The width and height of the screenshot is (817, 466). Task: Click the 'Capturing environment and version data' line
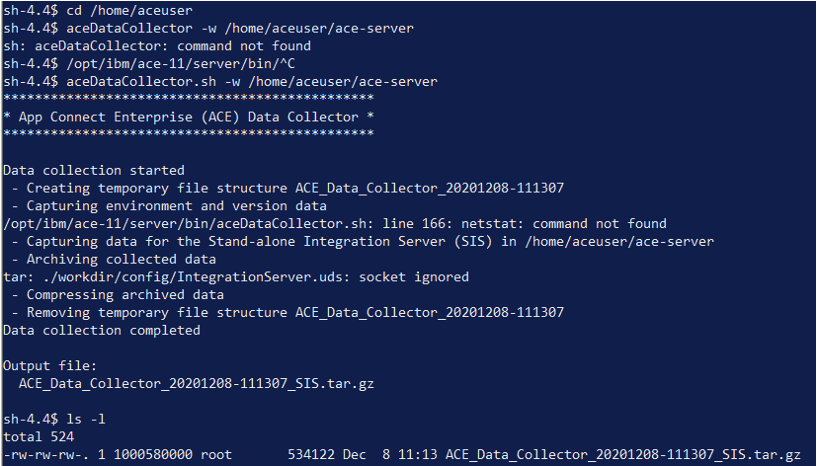(x=169, y=206)
